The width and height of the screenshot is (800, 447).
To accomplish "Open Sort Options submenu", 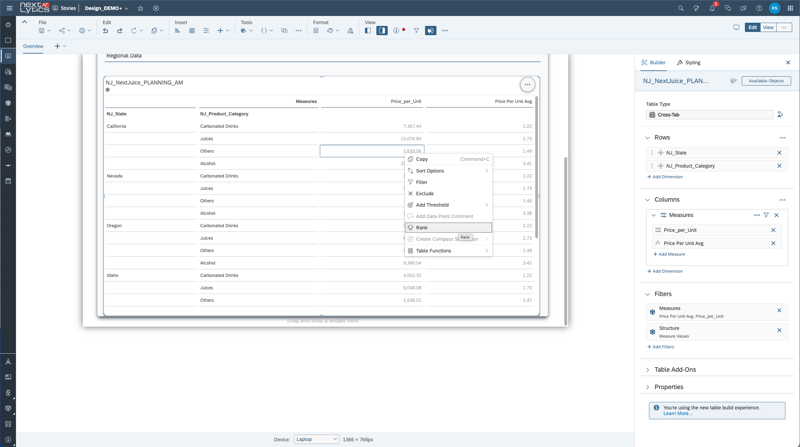I will pos(448,171).
